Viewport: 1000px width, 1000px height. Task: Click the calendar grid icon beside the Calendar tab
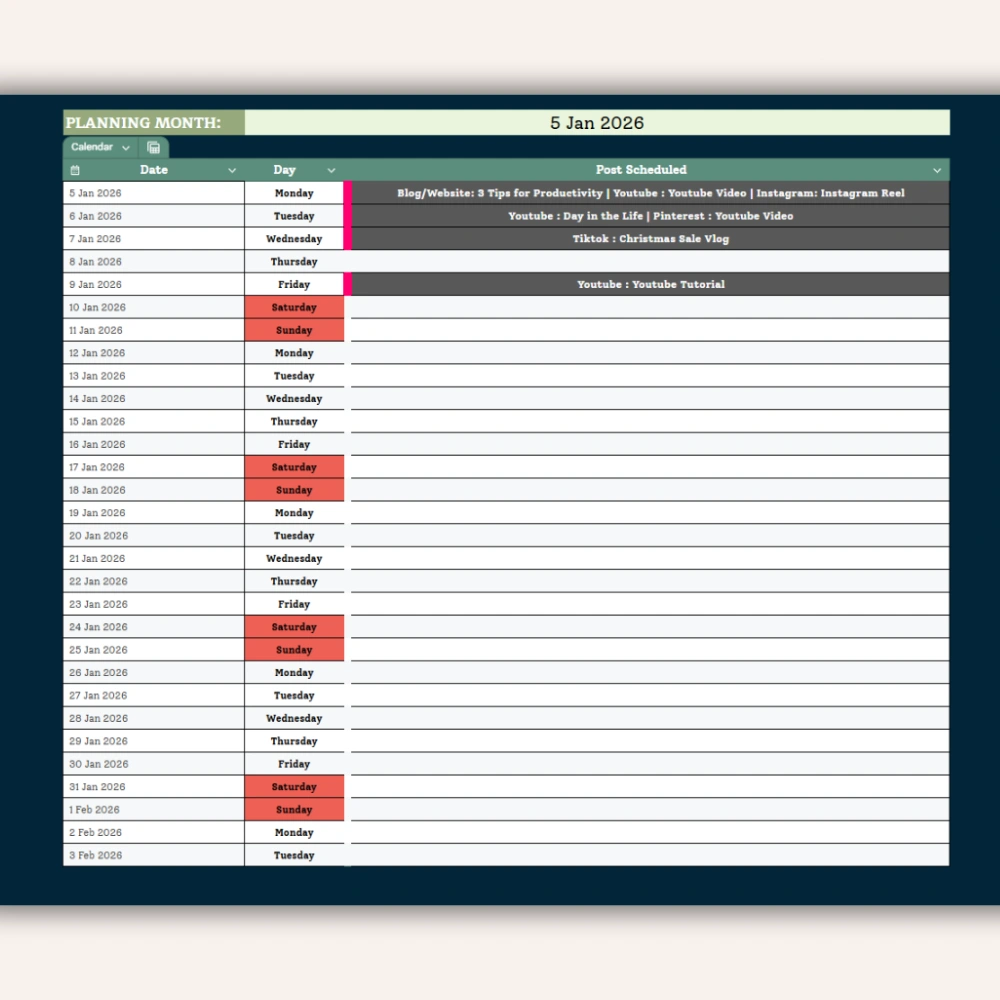155,147
